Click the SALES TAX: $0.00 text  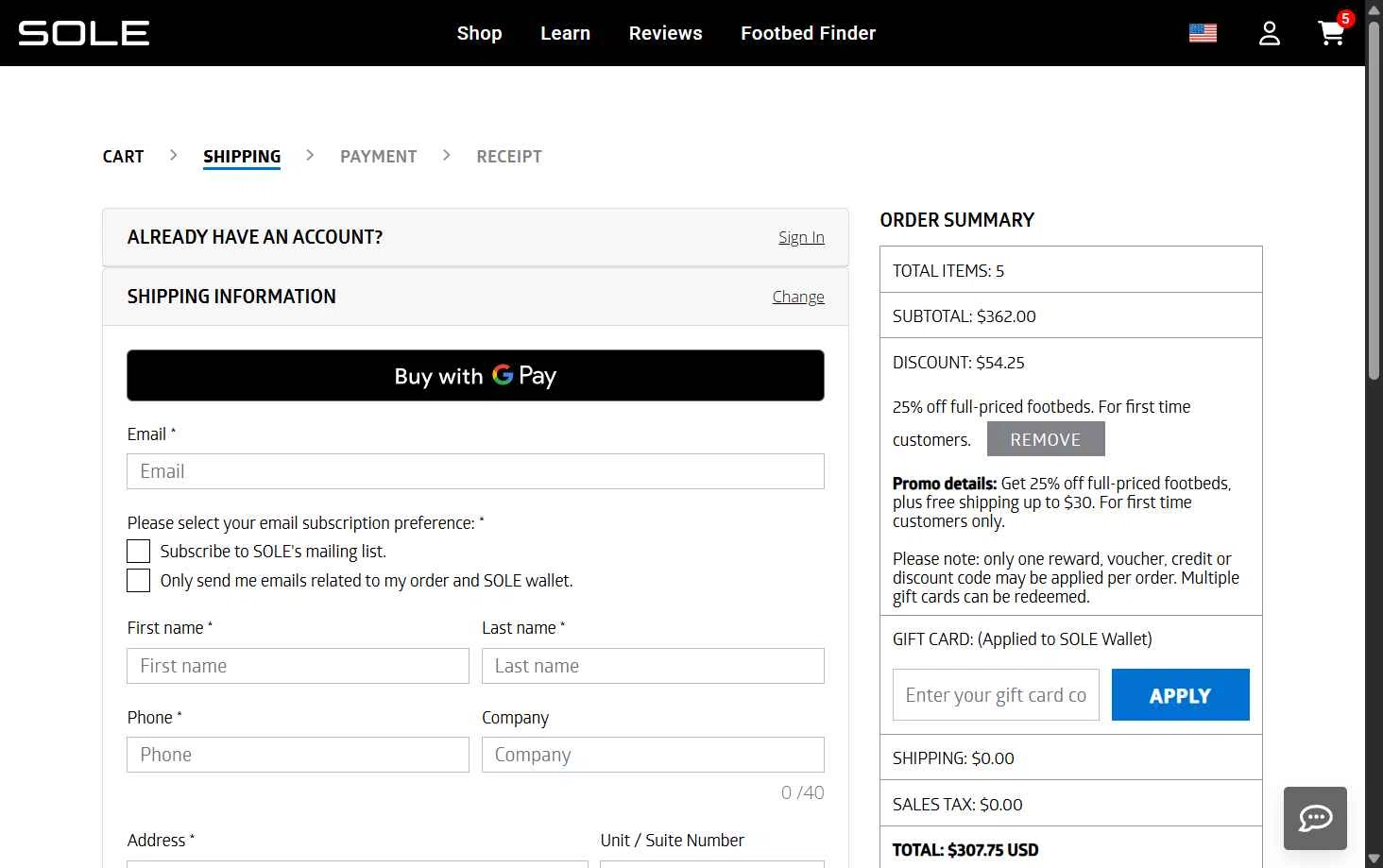coord(957,805)
